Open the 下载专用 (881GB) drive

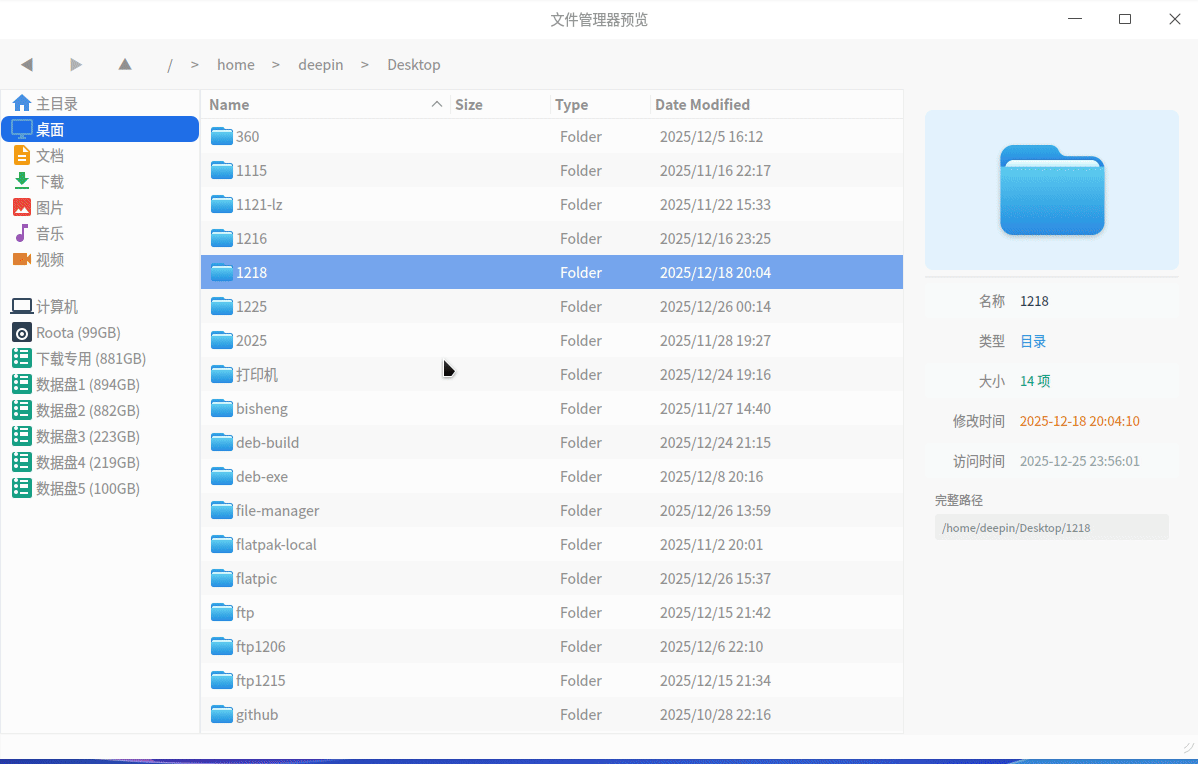point(100,359)
